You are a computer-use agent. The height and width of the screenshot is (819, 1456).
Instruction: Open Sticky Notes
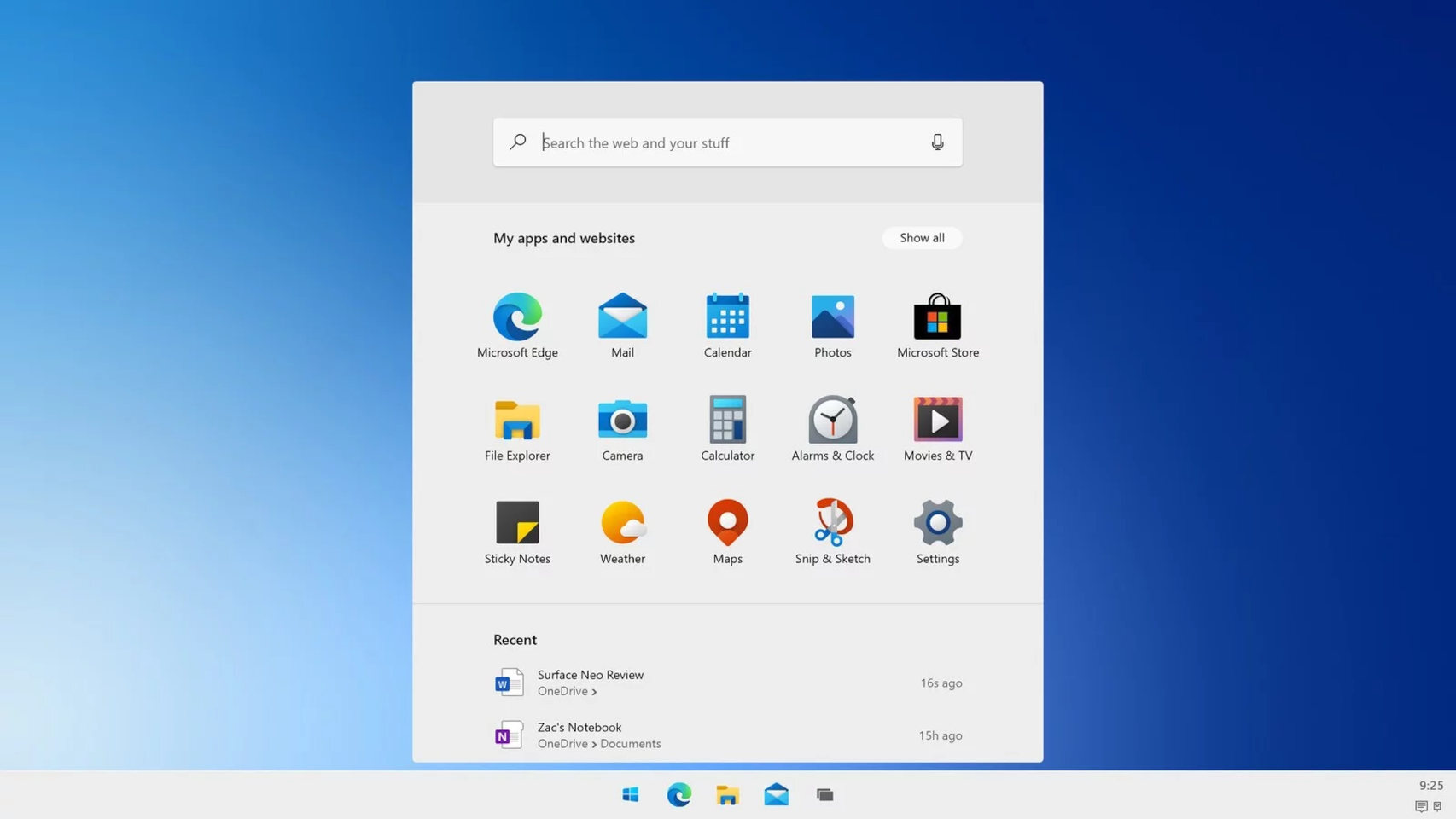tap(517, 530)
